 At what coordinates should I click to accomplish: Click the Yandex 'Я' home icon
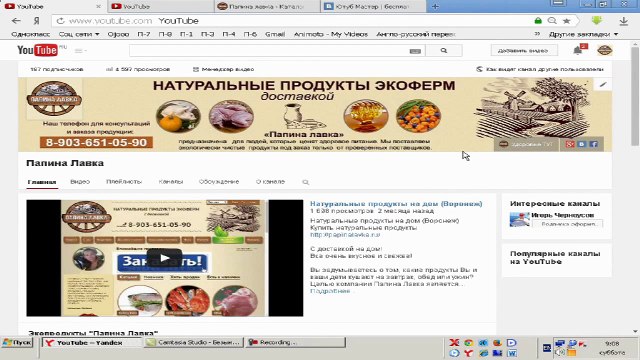(x=37, y=21)
